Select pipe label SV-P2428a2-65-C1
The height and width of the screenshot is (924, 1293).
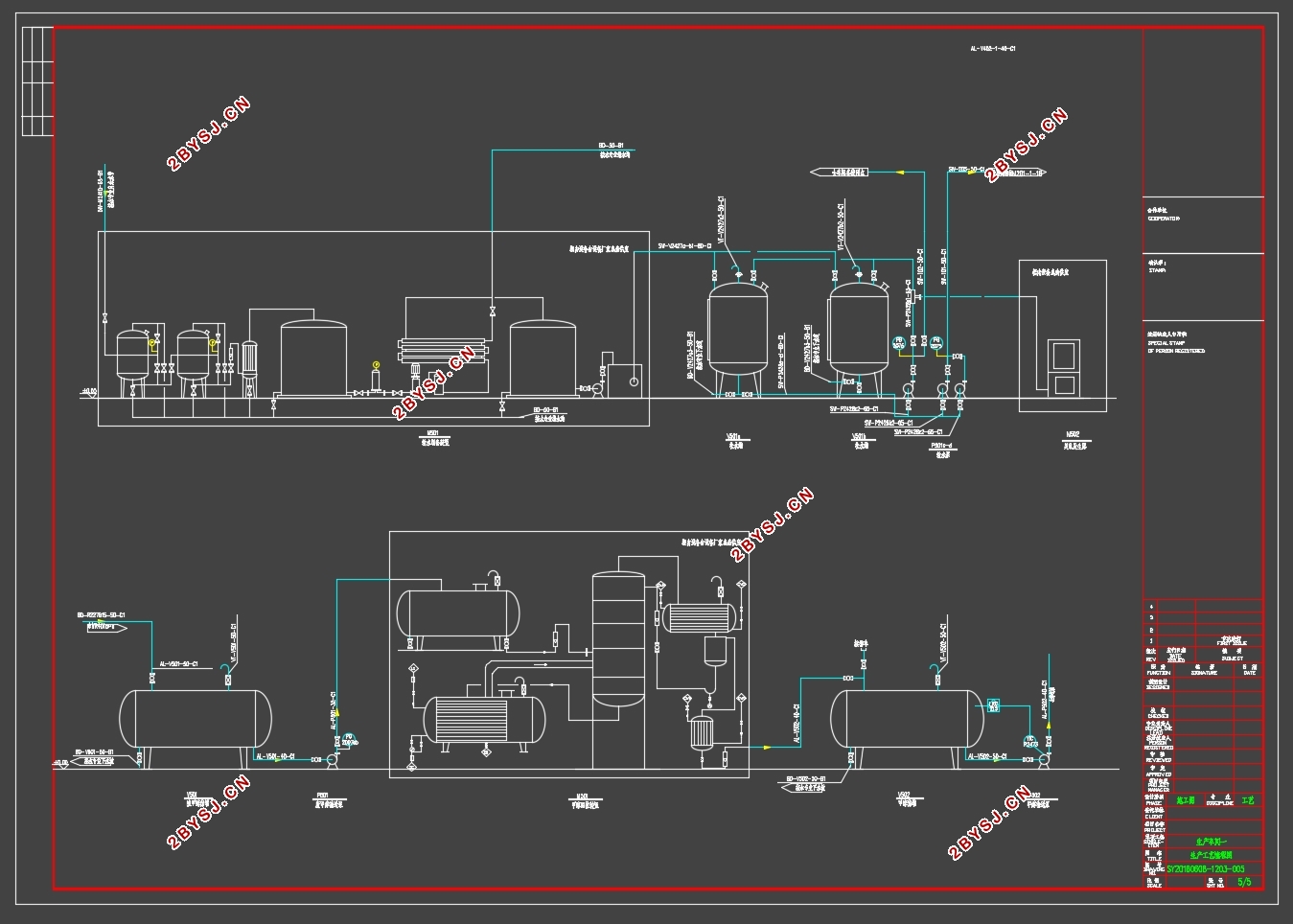pyautogui.click(x=853, y=409)
